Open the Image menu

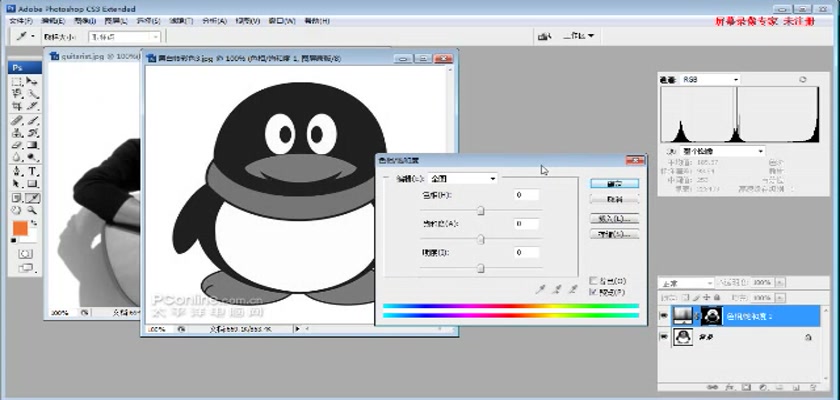(x=85, y=21)
